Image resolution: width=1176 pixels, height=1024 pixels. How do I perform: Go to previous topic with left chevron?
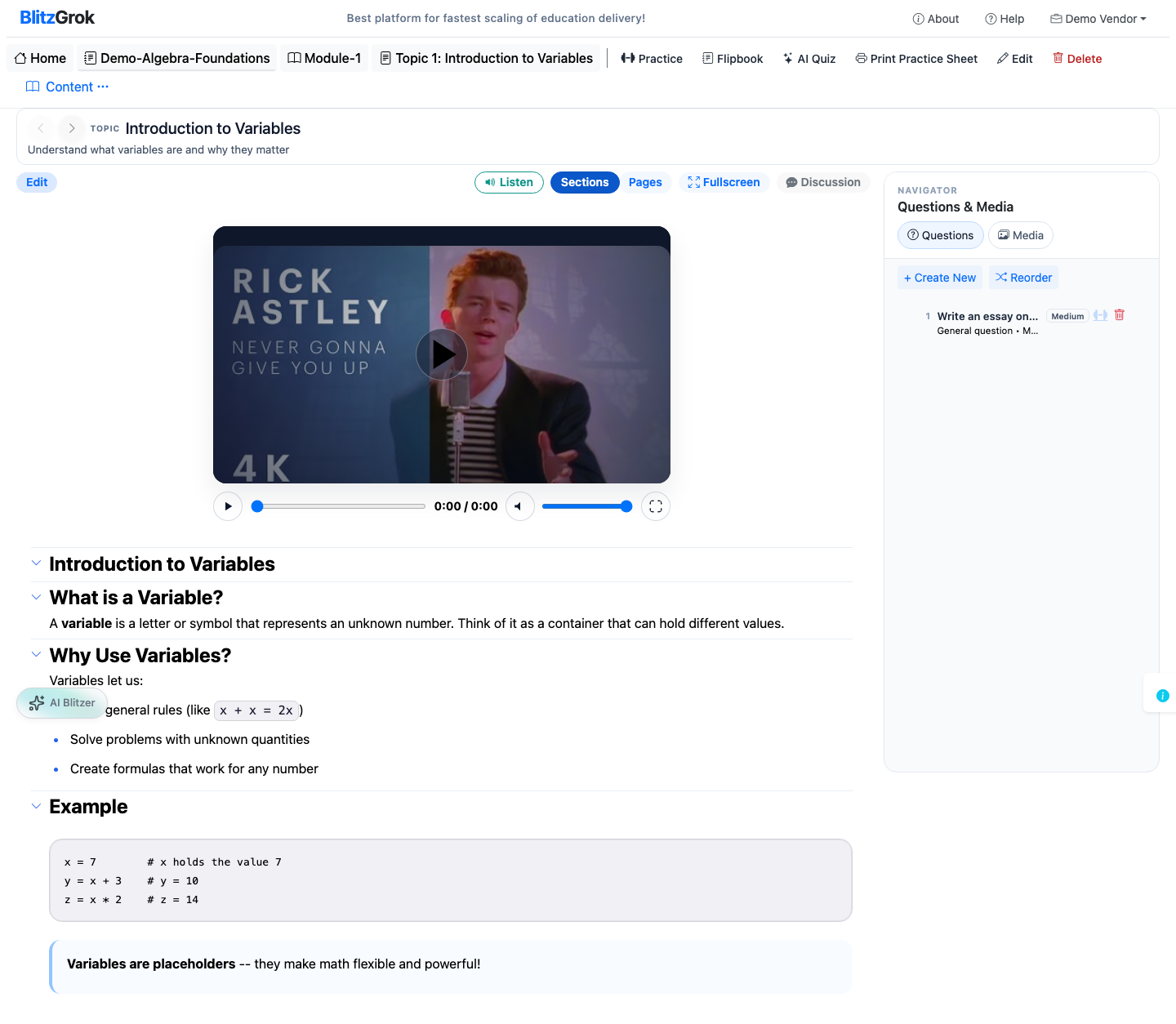point(41,128)
